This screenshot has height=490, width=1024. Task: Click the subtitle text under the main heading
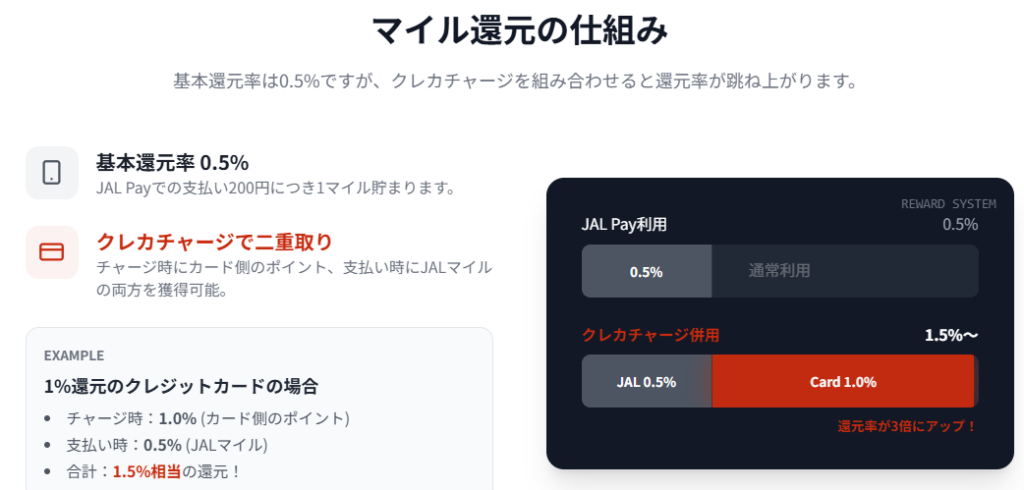(x=516, y=81)
